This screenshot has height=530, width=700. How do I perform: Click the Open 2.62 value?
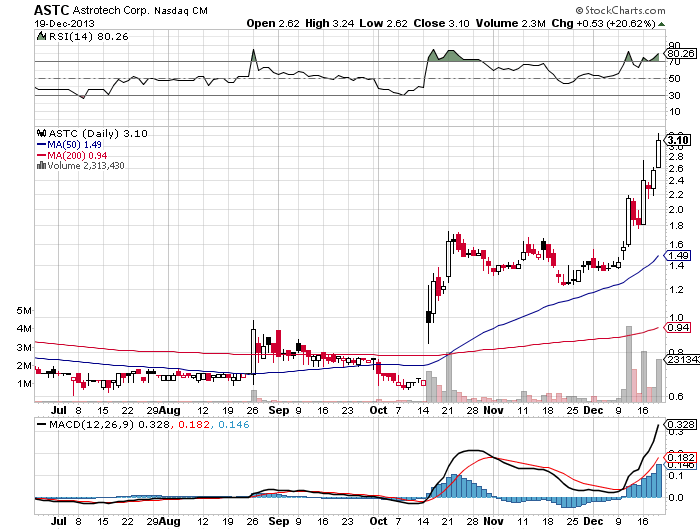(273, 23)
